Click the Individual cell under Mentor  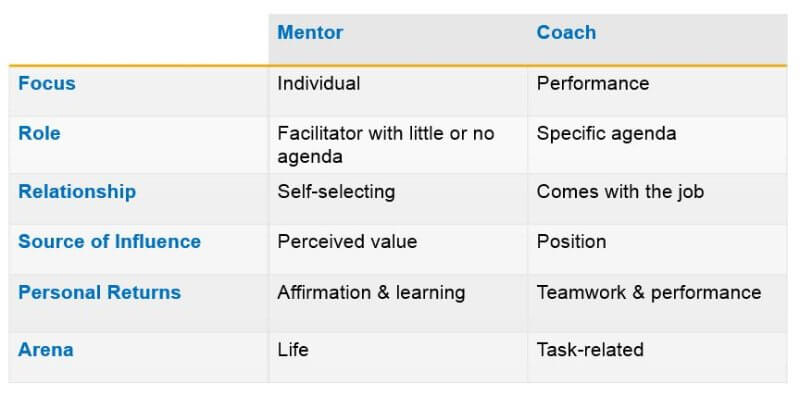[x=319, y=83]
